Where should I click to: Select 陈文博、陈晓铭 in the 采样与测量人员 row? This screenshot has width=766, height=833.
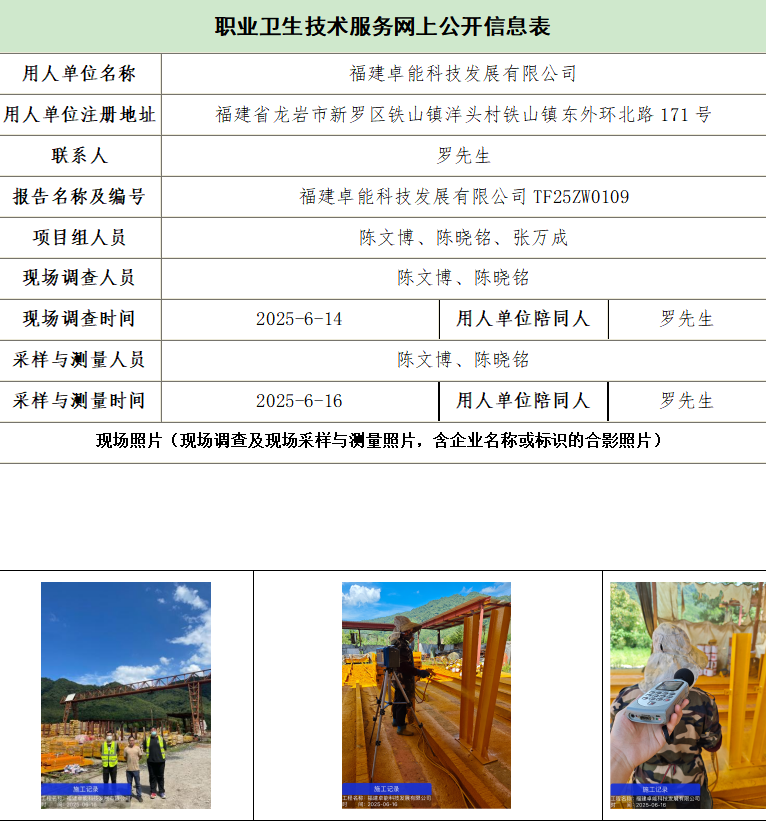[463, 360]
